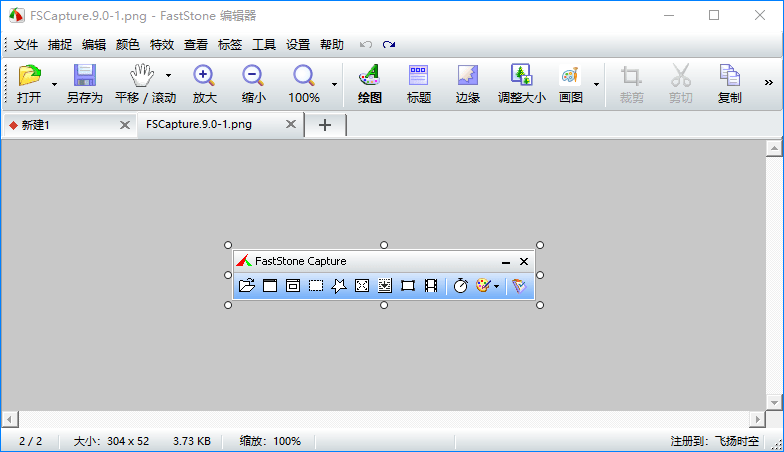Open the 编辑 menu
The height and width of the screenshot is (452, 784).
(x=94, y=44)
